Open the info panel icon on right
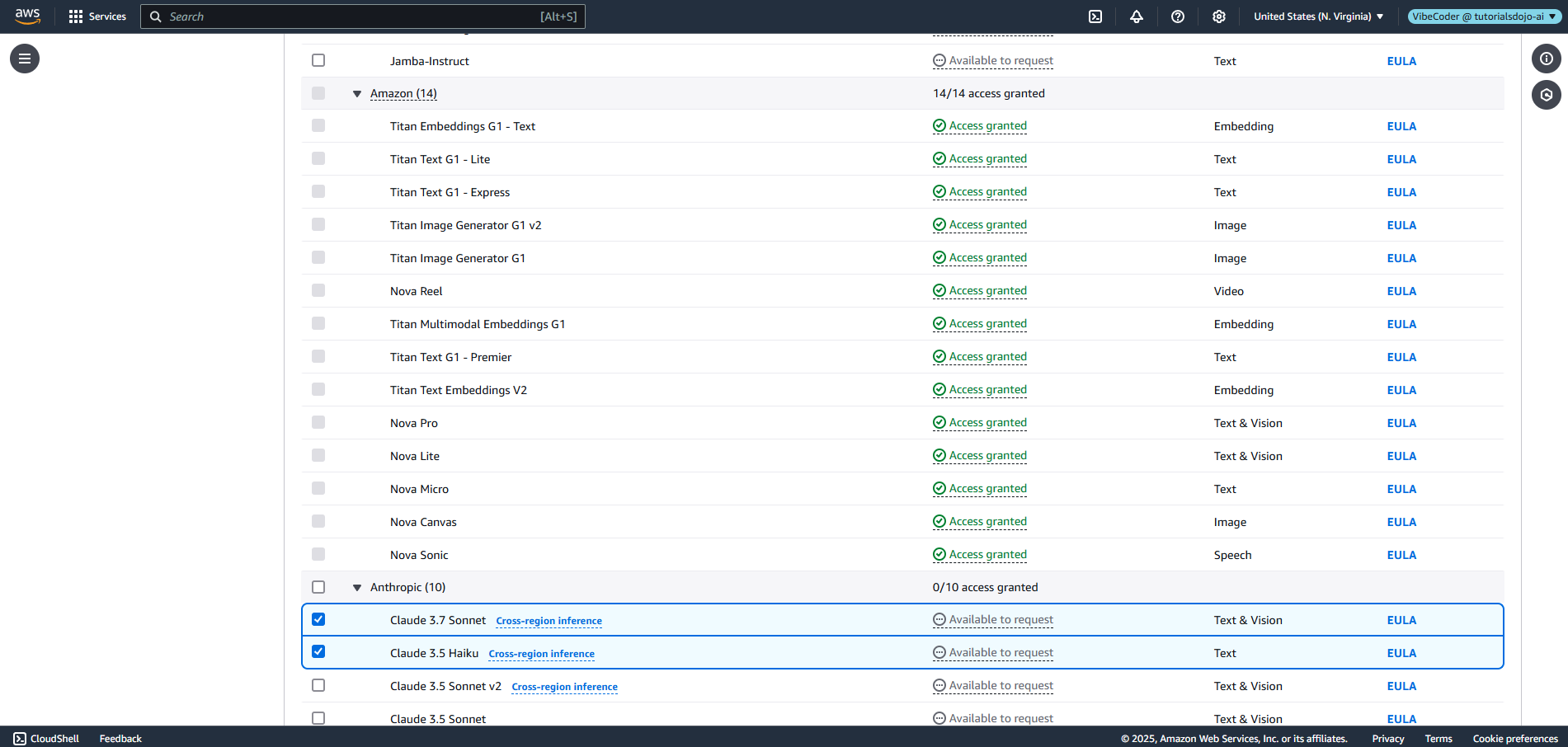The height and width of the screenshot is (747, 1568). tap(1546, 59)
